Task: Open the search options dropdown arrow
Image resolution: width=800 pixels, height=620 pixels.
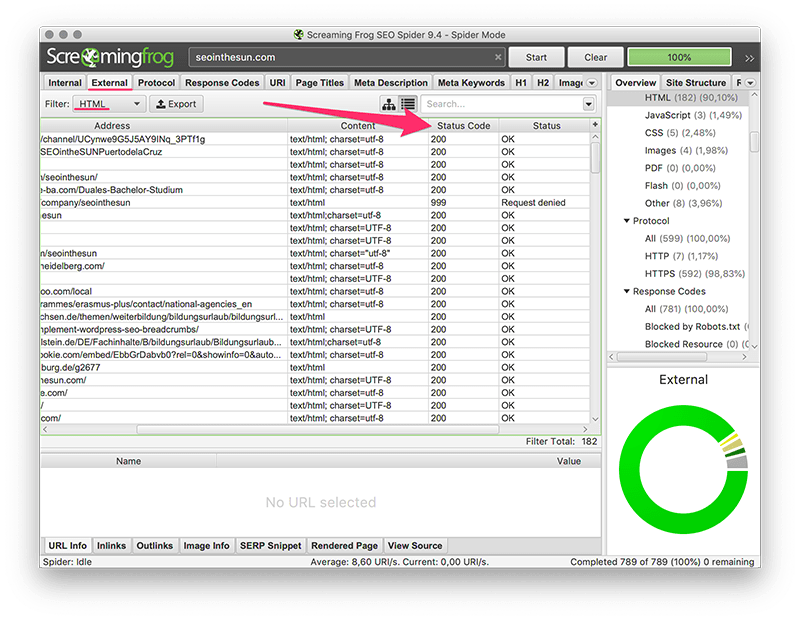Action: 589,104
